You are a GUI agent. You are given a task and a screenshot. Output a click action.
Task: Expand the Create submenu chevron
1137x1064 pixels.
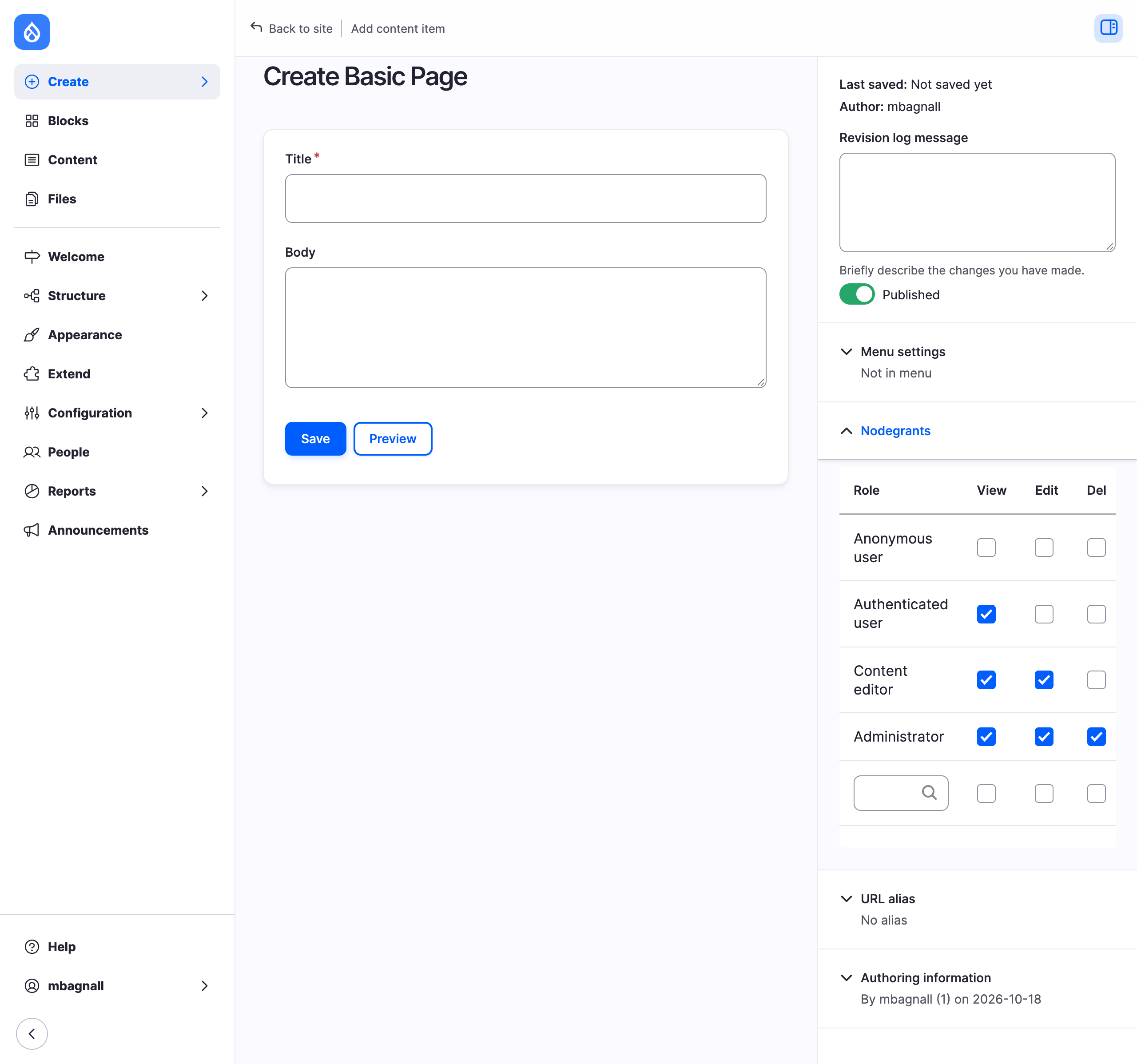pyautogui.click(x=205, y=82)
